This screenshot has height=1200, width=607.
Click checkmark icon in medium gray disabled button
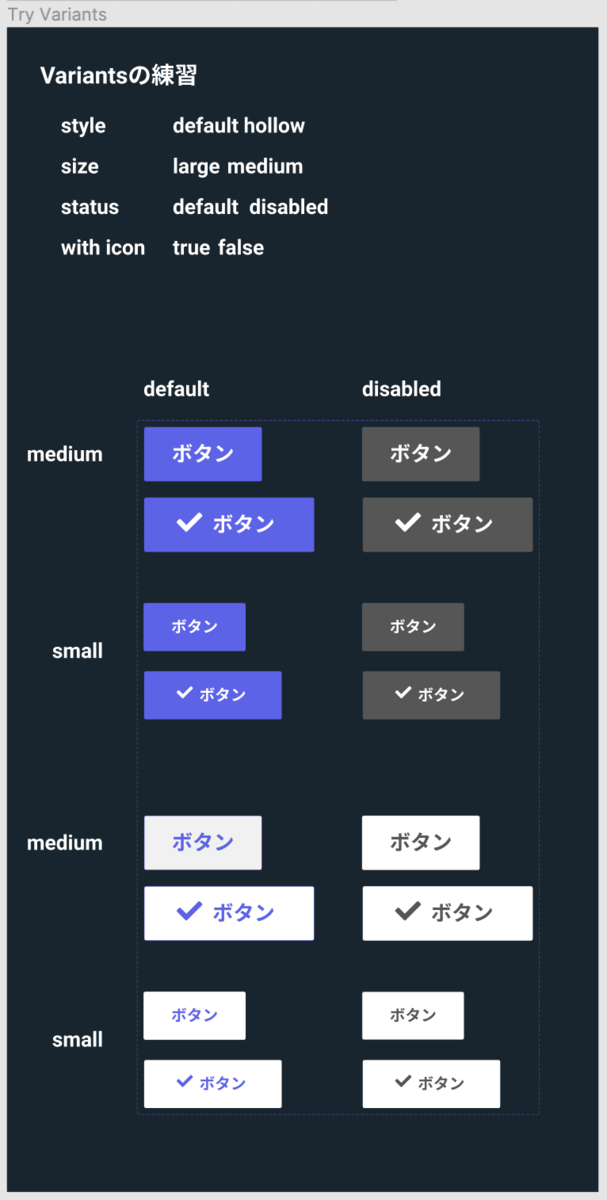[x=407, y=522]
